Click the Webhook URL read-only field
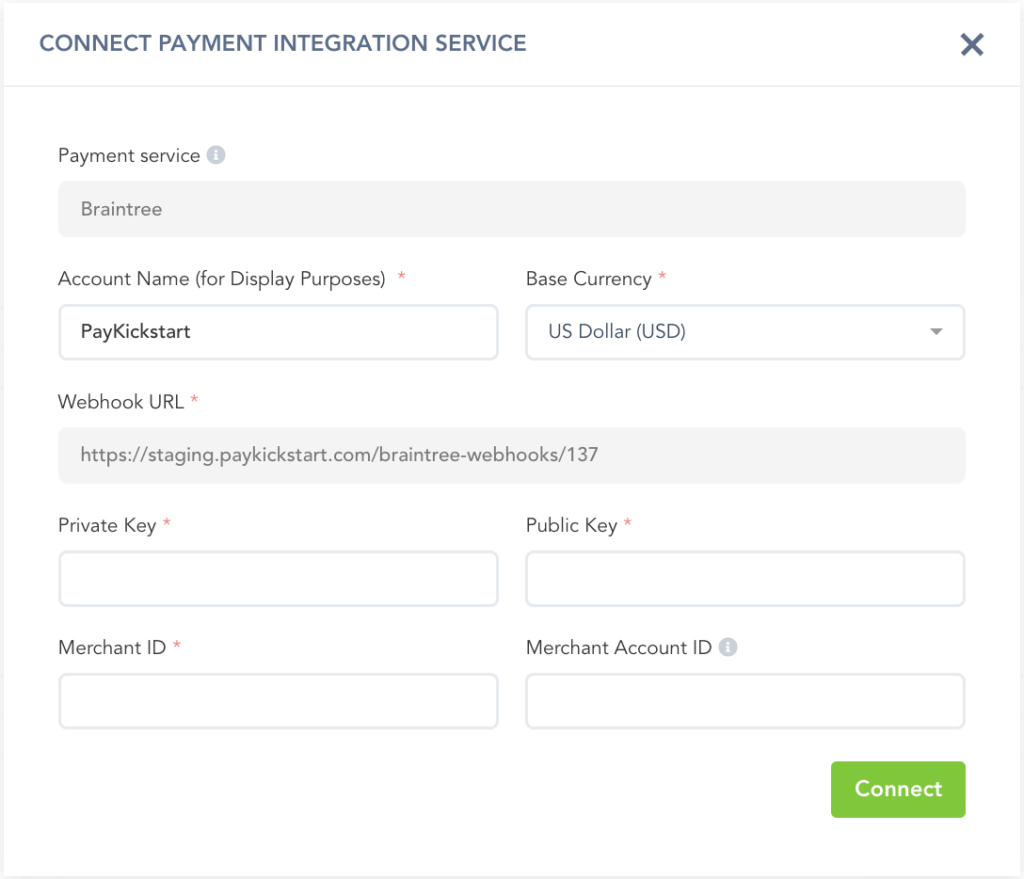 (x=511, y=455)
